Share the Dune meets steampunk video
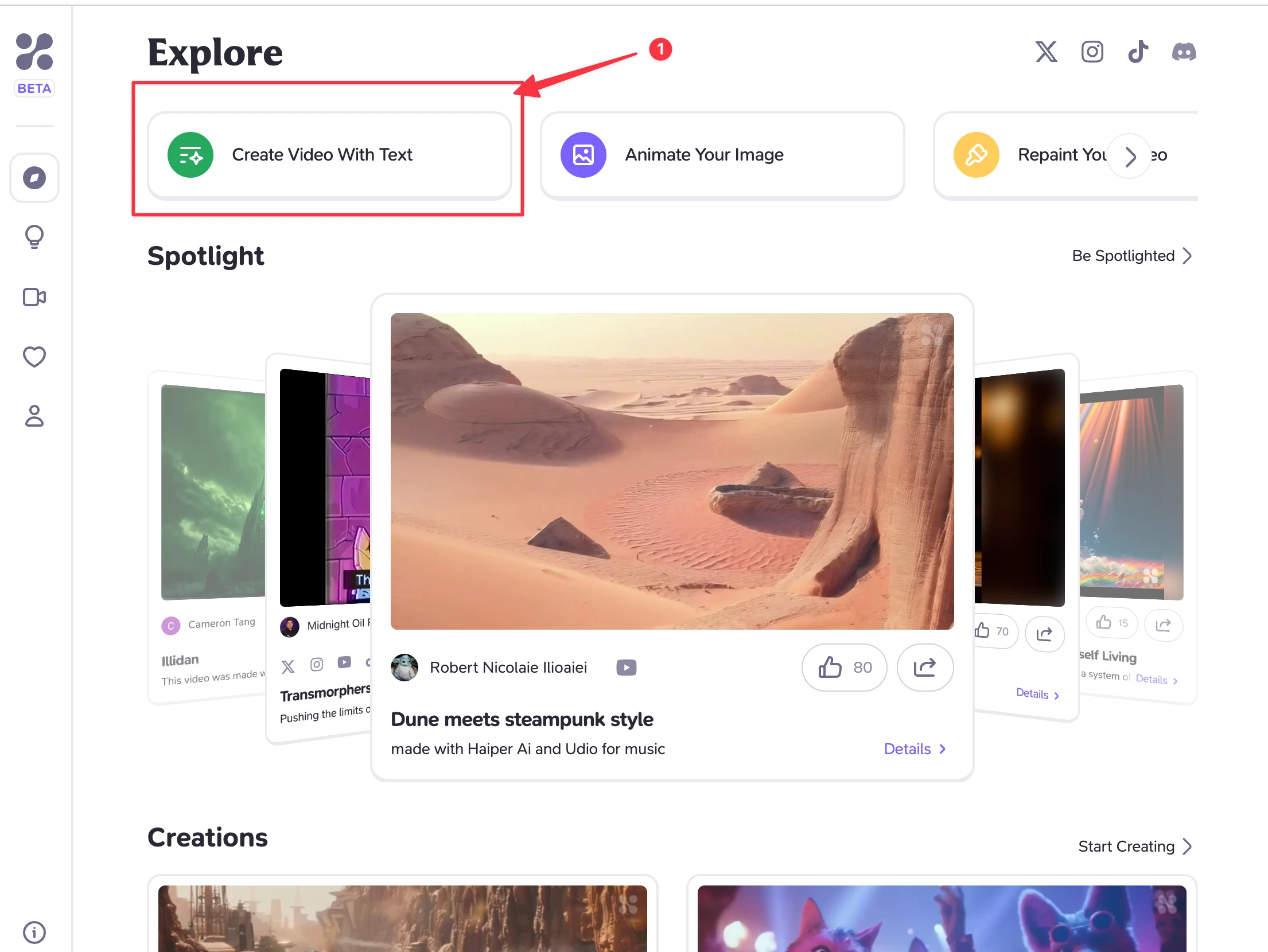This screenshot has height=952, width=1268. (925, 668)
